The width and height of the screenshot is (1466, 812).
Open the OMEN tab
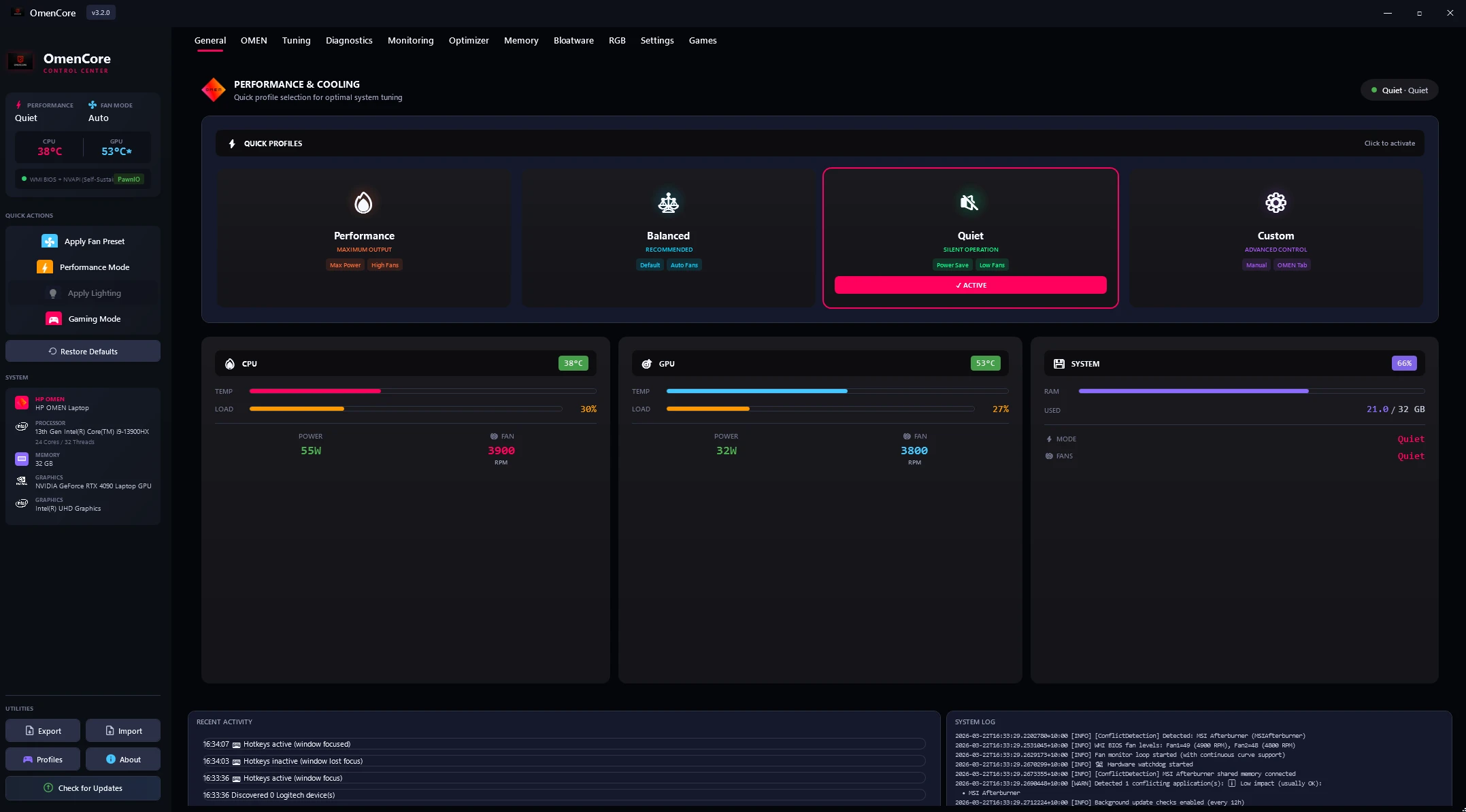[x=254, y=41]
